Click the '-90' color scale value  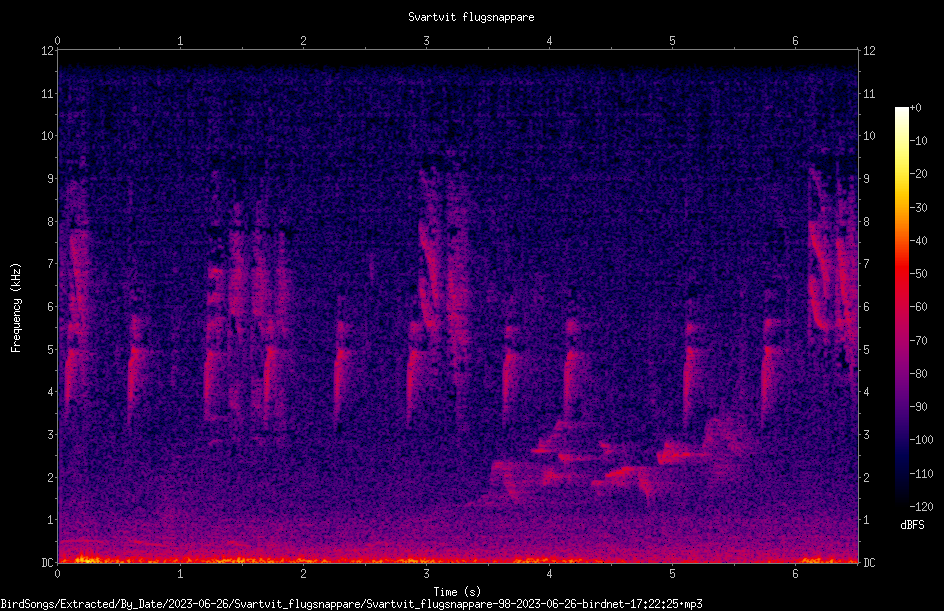click(x=918, y=407)
